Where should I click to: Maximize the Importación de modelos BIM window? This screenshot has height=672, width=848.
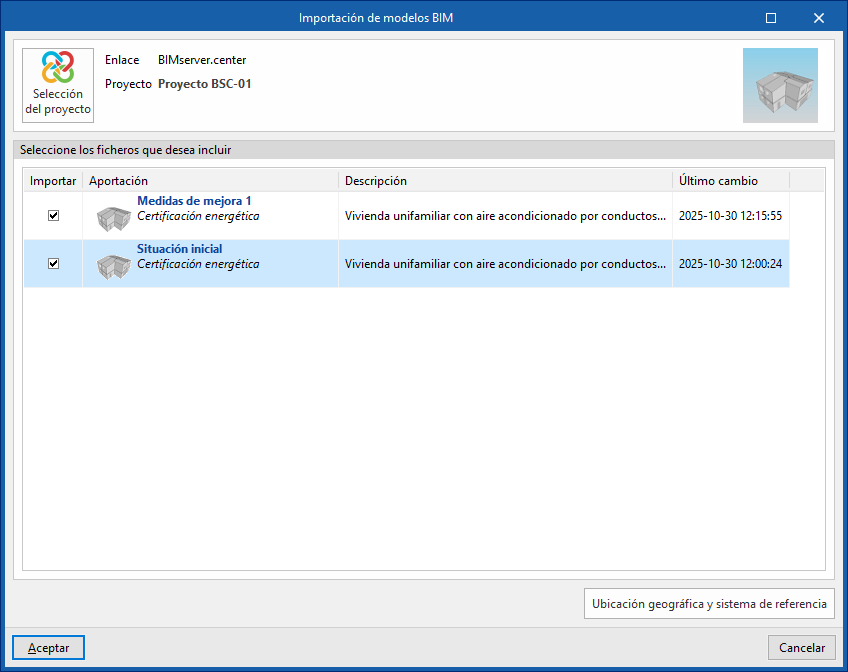click(x=771, y=18)
